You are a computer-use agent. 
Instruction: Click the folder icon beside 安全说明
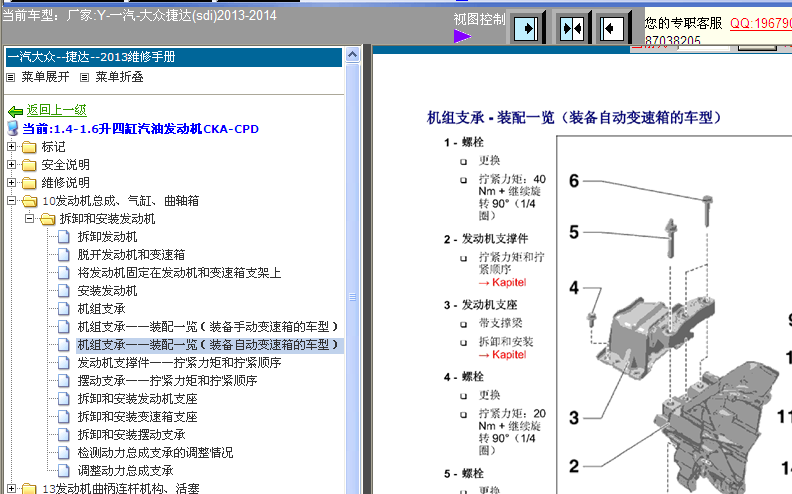tap(30, 165)
